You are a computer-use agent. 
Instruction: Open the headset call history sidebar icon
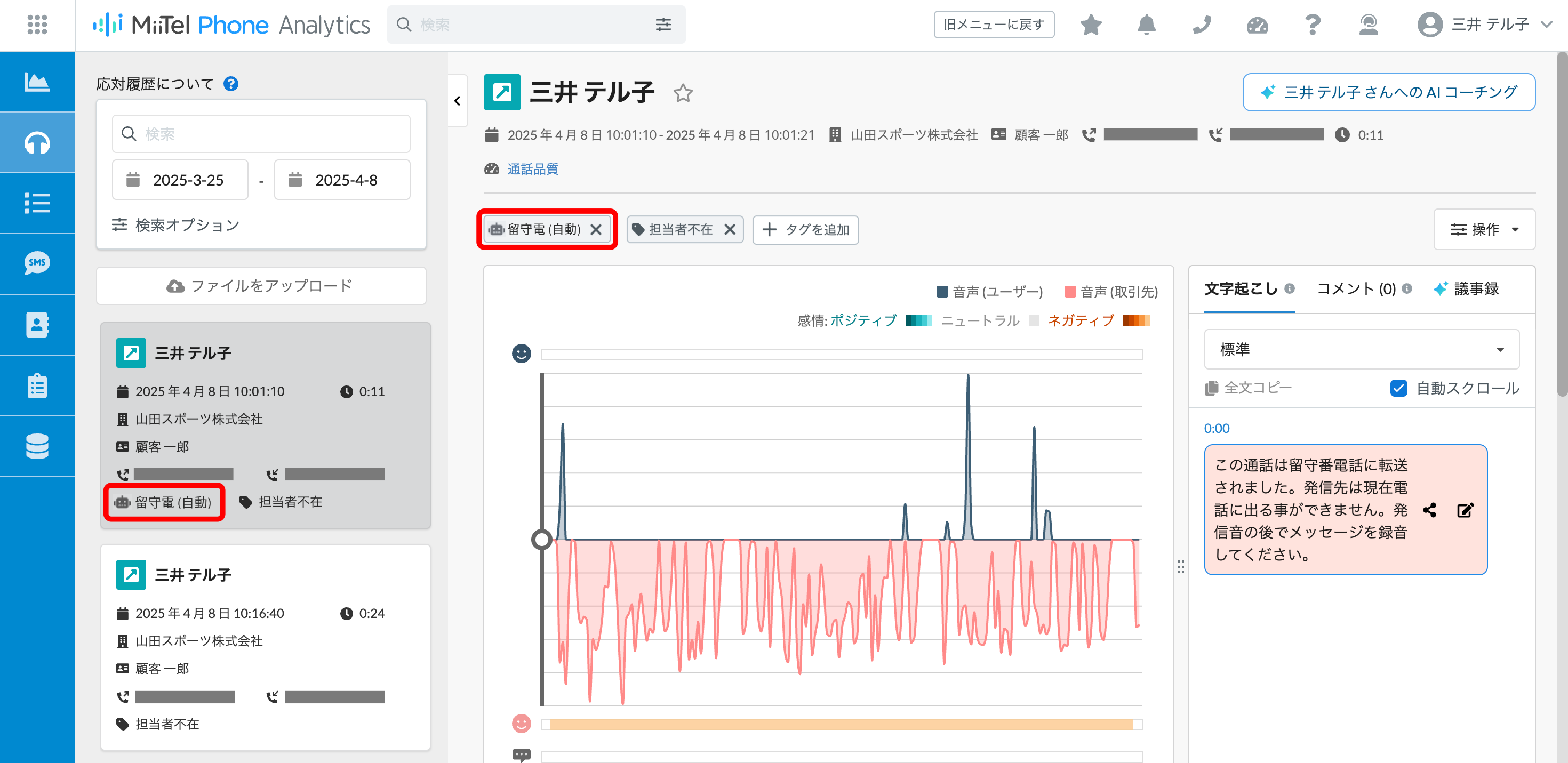point(37,142)
